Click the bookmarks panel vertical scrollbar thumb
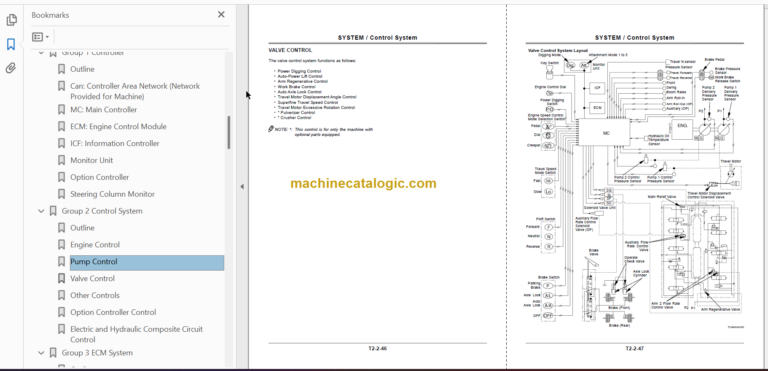Viewport: 768px width, 371px height. 229,133
